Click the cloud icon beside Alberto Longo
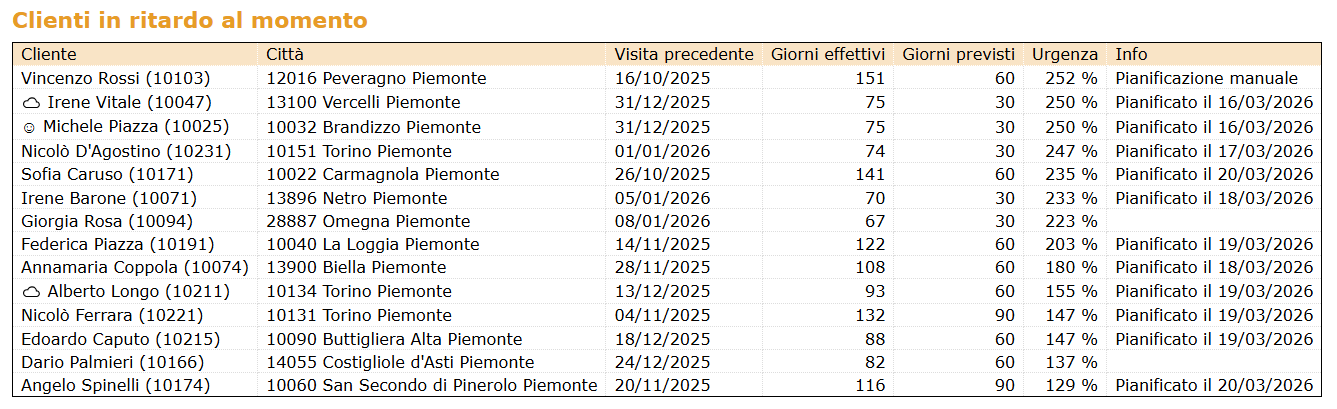The width and height of the screenshot is (1337, 409). pos(32,292)
